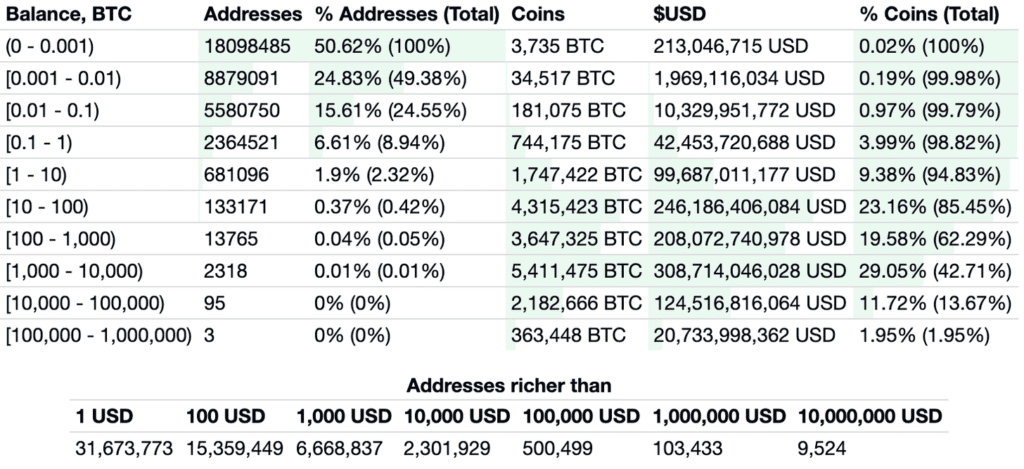The width and height of the screenshot is (1024, 469).
Task: Click the Addresses richer than heading
Action: 510,385
